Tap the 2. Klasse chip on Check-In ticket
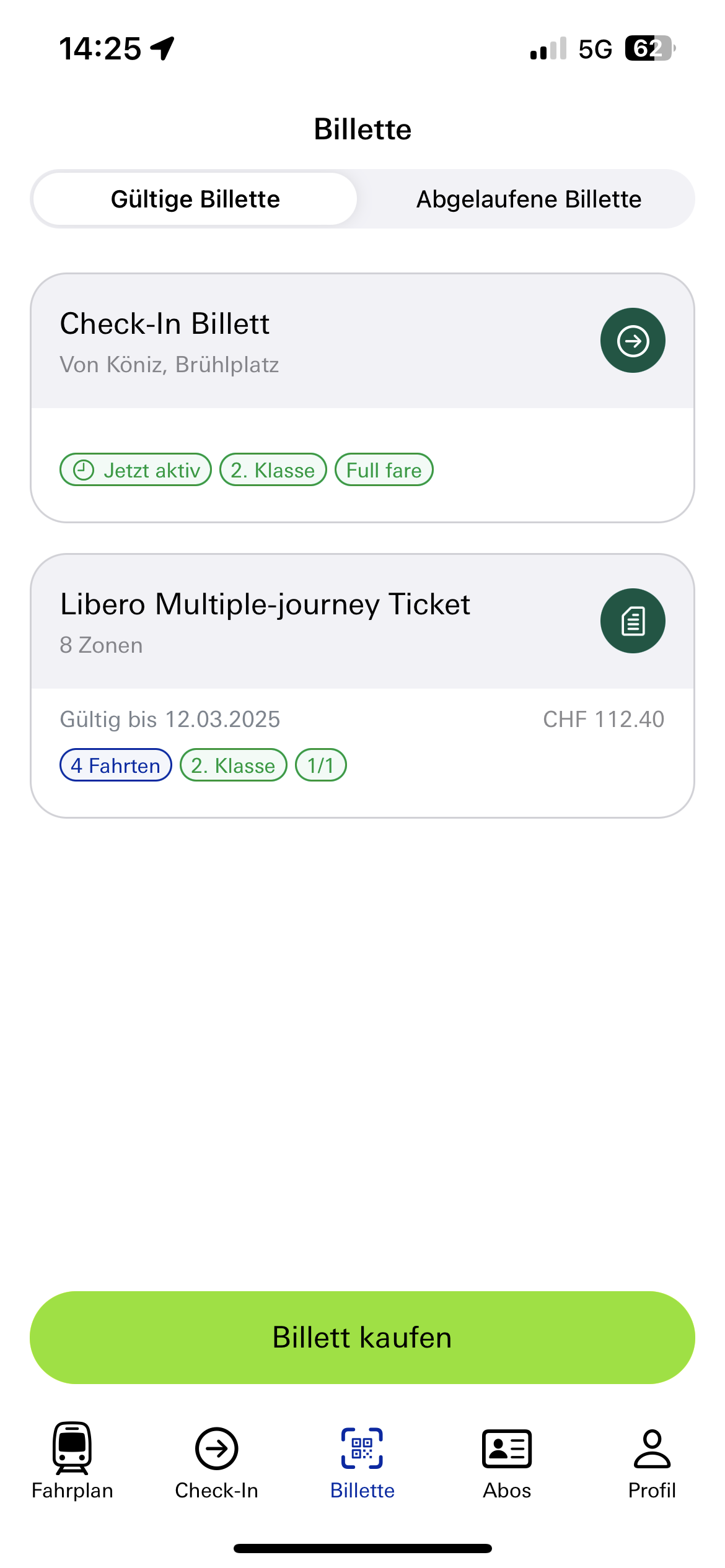 pyautogui.click(x=273, y=470)
